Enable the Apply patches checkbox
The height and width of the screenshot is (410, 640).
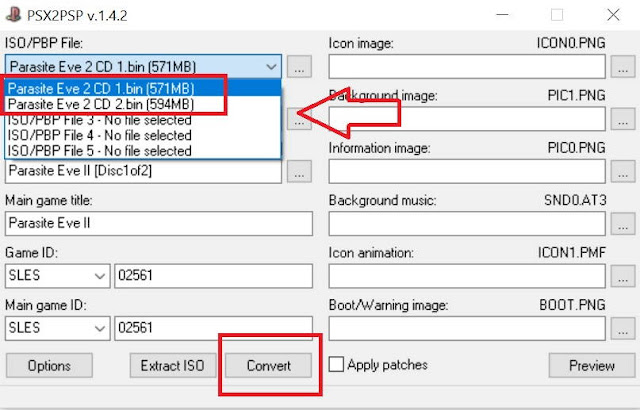pyautogui.click(x=337, y=365)
